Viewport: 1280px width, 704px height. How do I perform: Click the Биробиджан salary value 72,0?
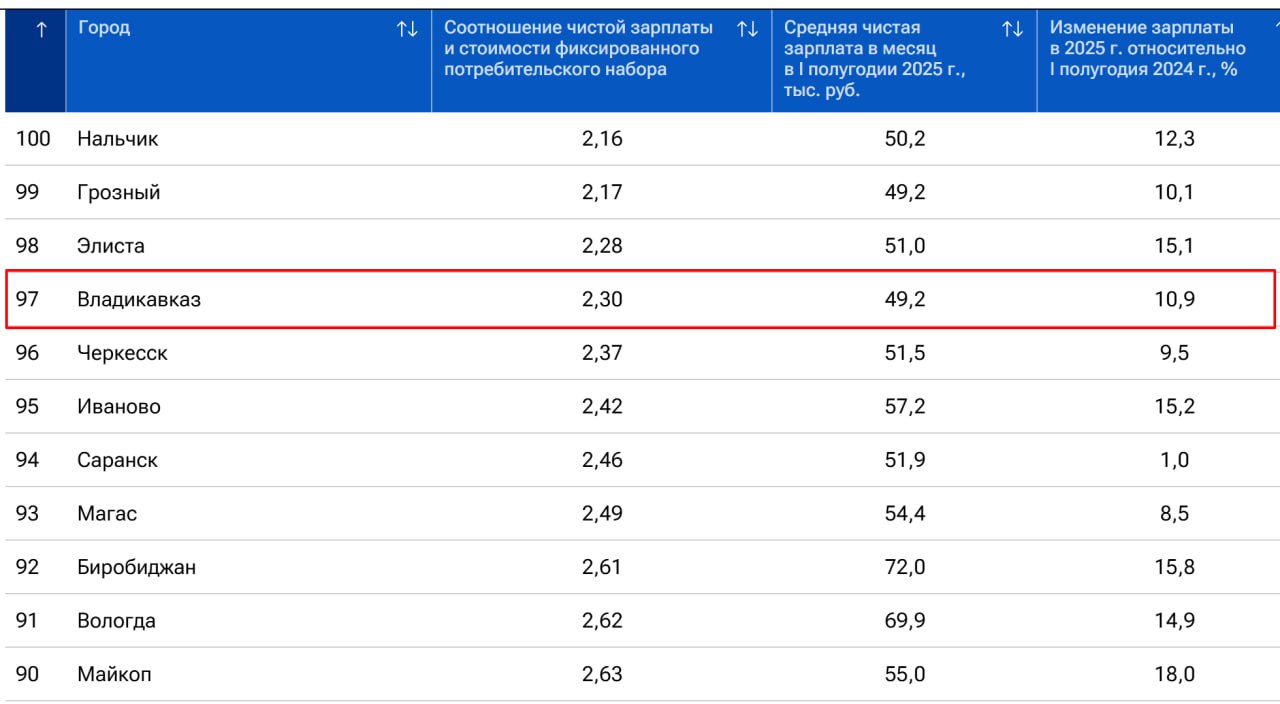tap(904, 567)
